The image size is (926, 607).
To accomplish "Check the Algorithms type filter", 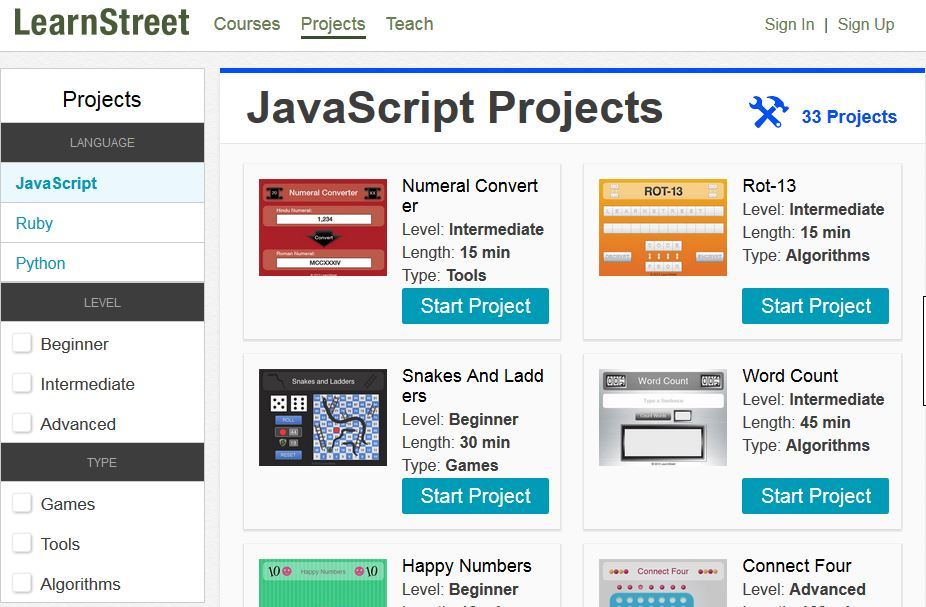I will pos(22,583).
